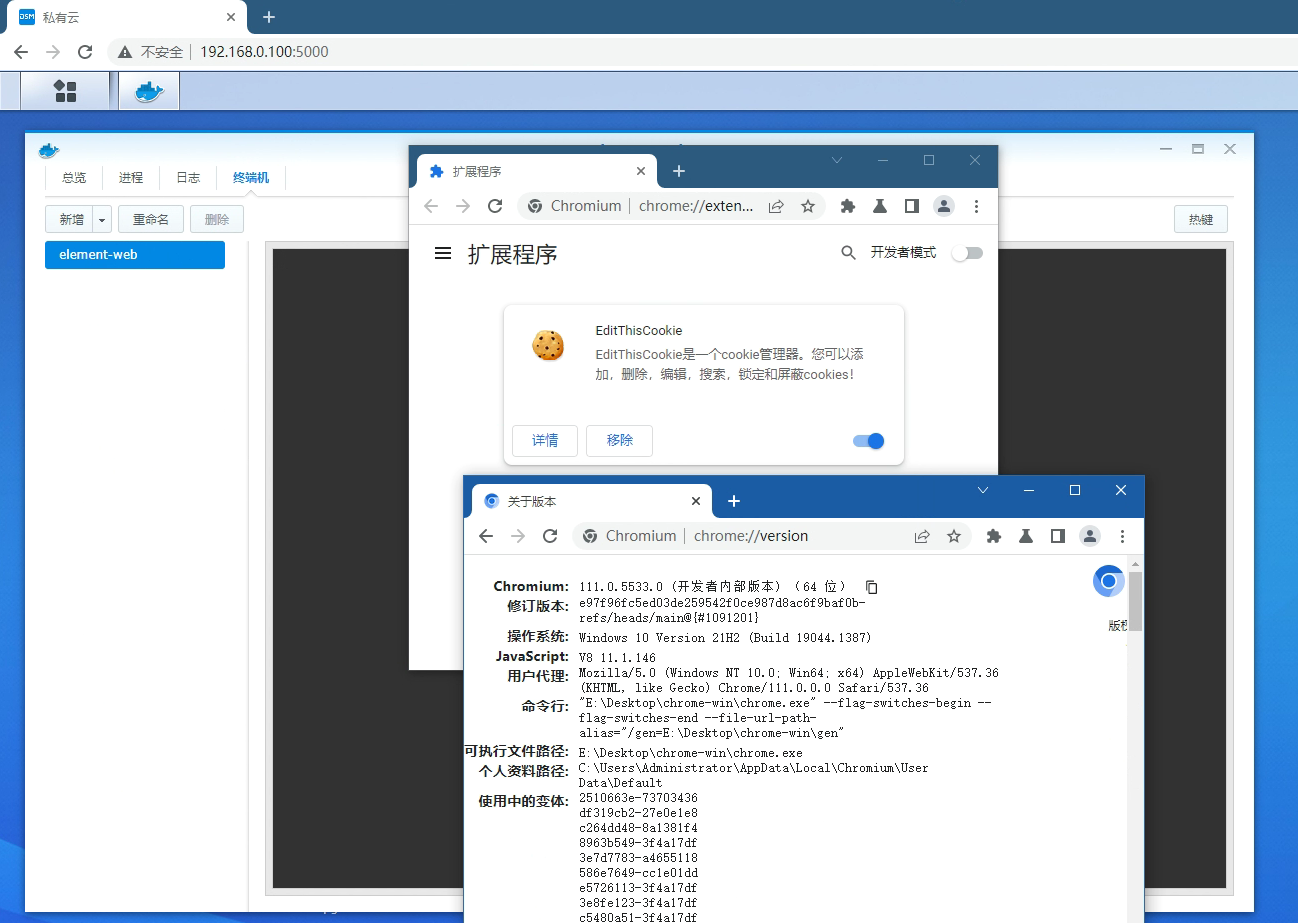This screenshot has height=923, width=1298.
Task: Click the EditThisCookie cookie icon
Action: coord(548,345)
